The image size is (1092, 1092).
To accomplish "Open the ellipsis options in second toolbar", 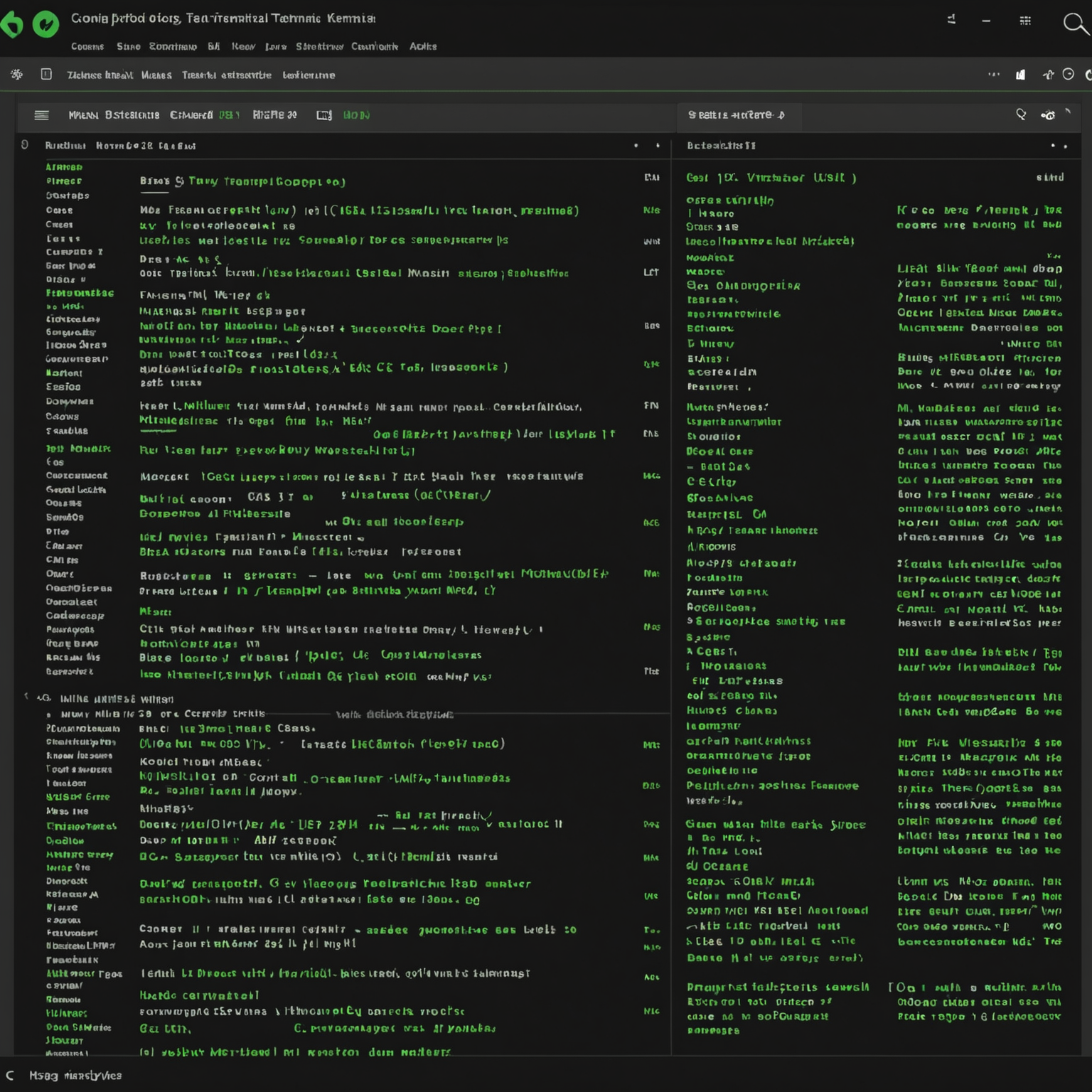I will coord(994,74).
